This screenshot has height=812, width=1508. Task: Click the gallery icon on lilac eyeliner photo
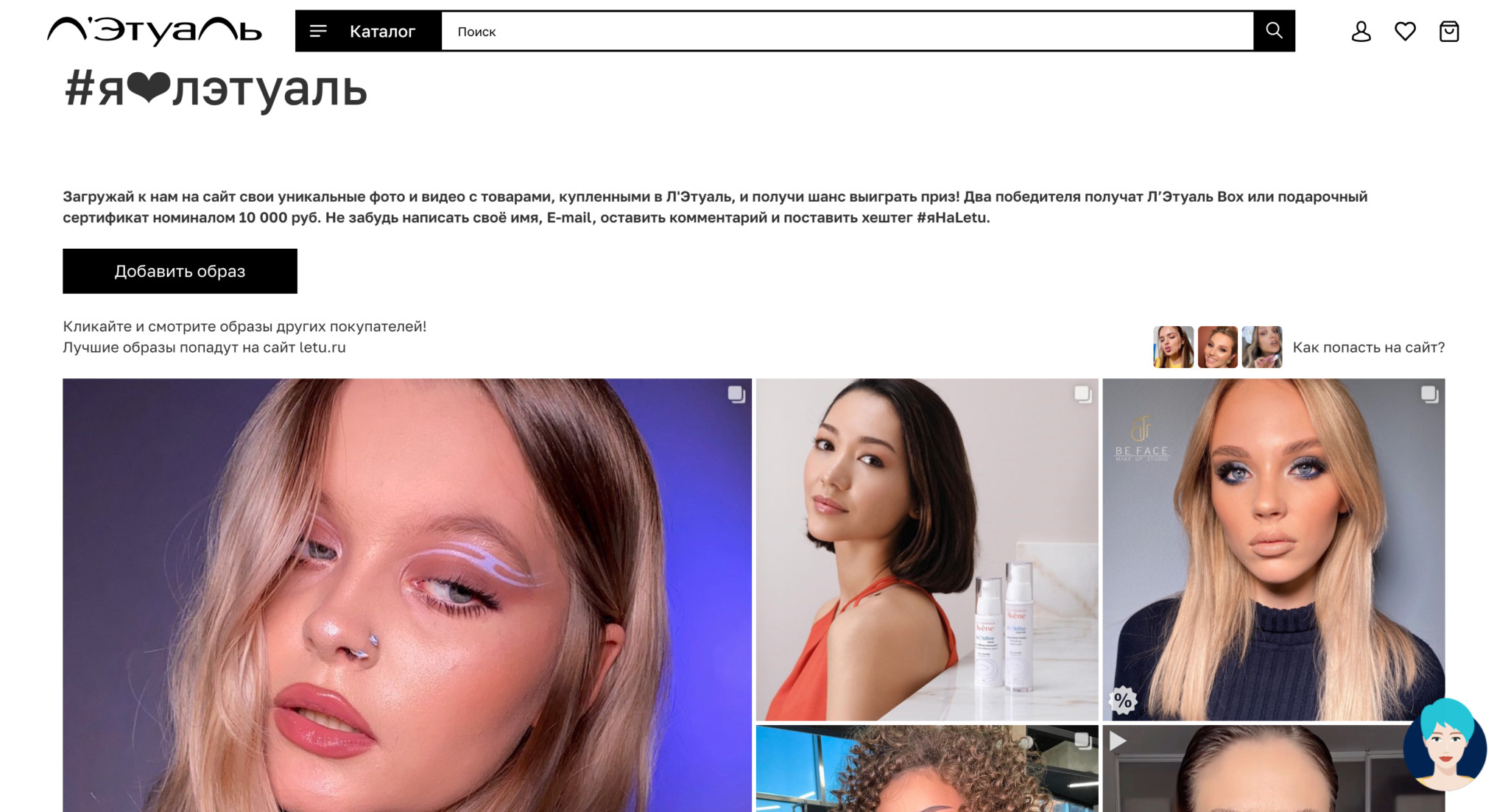(736, 395)
